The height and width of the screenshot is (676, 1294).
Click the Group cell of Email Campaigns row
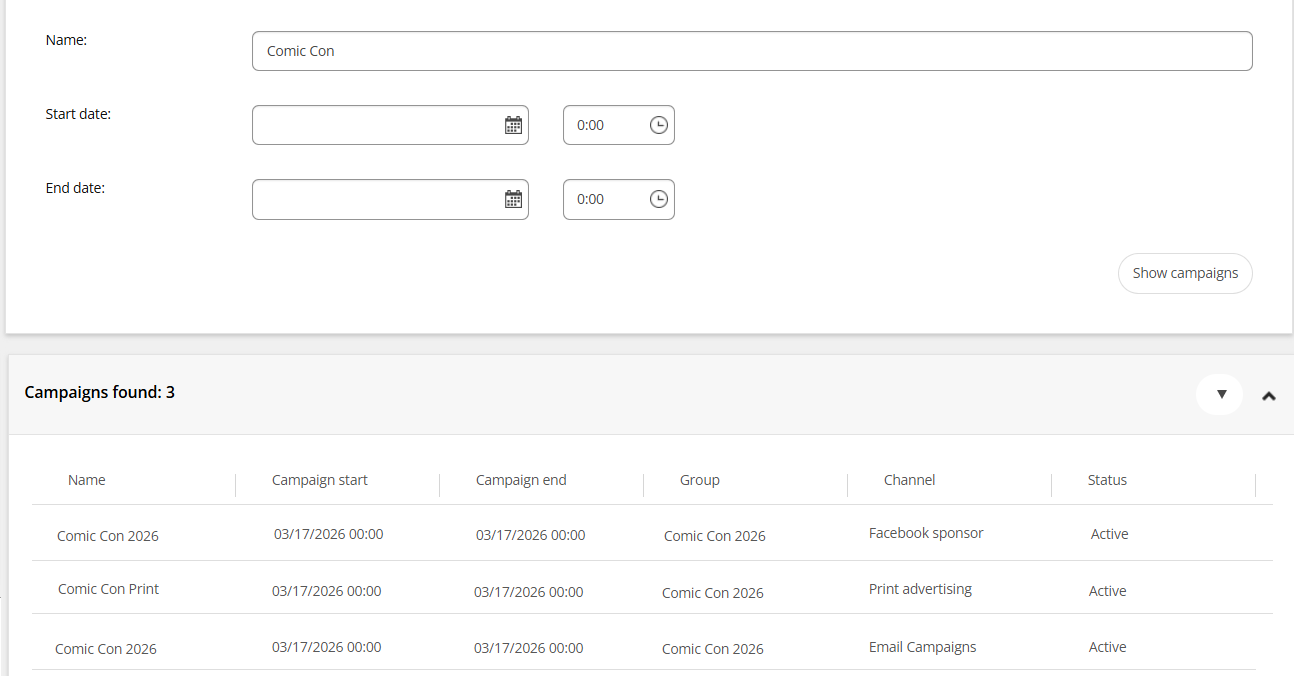(x=713, y=649)
